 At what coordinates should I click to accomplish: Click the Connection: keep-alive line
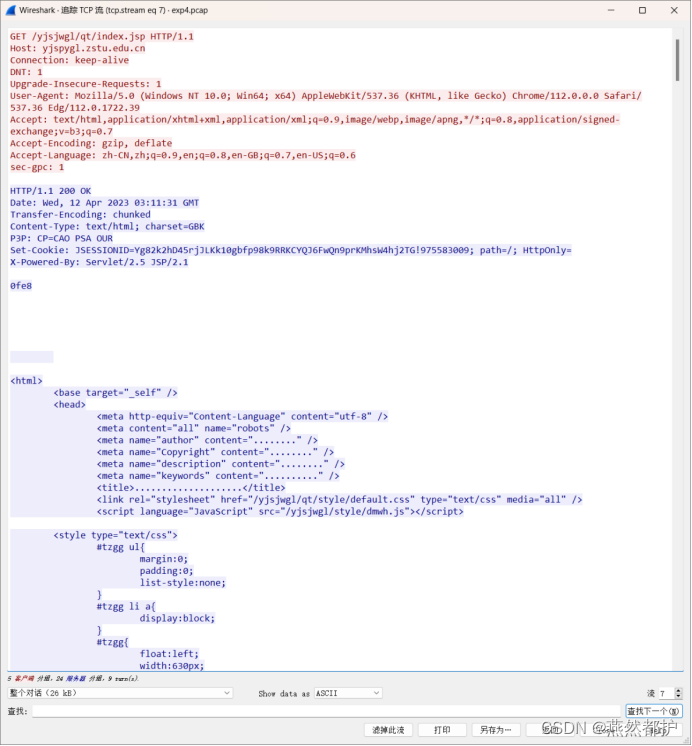click(69, 60)
